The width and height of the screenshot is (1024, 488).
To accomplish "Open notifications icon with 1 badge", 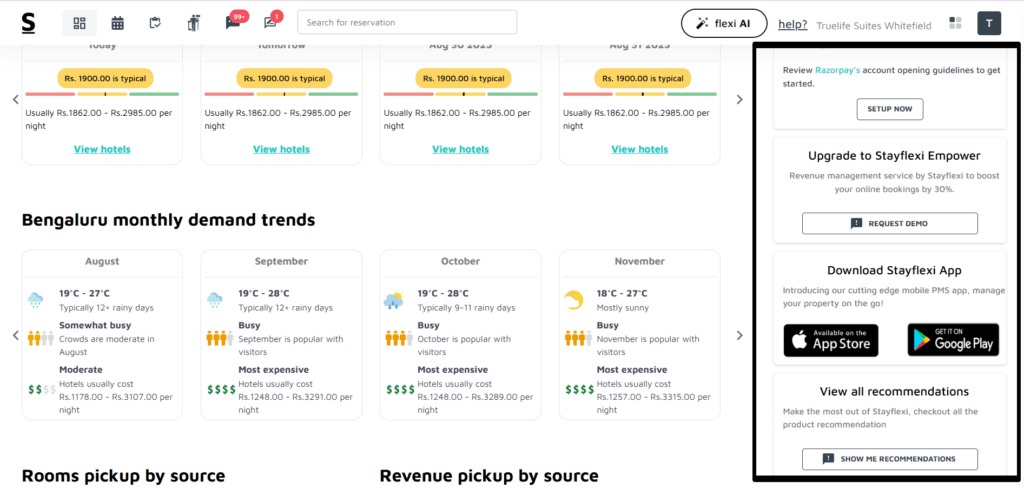I will (x=270, y=23).
